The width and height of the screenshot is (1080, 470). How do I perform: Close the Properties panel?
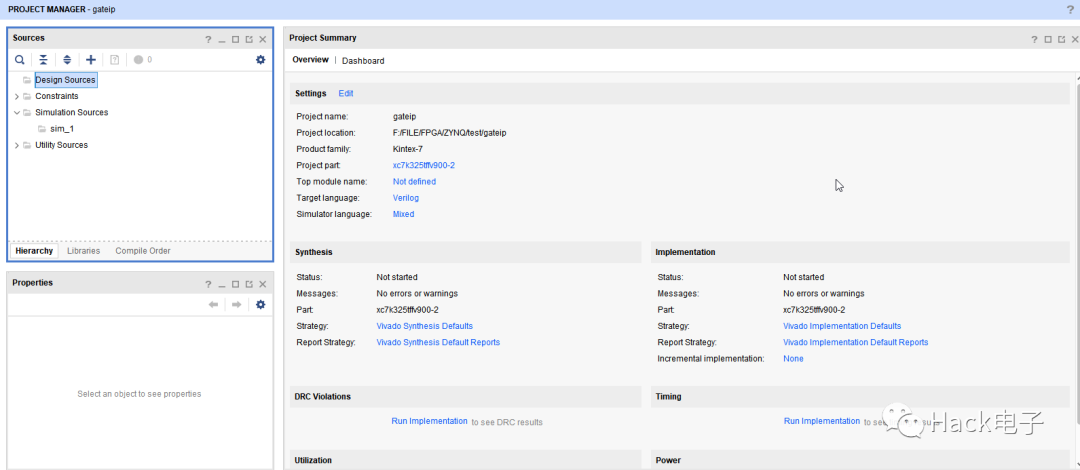(262, 284)
